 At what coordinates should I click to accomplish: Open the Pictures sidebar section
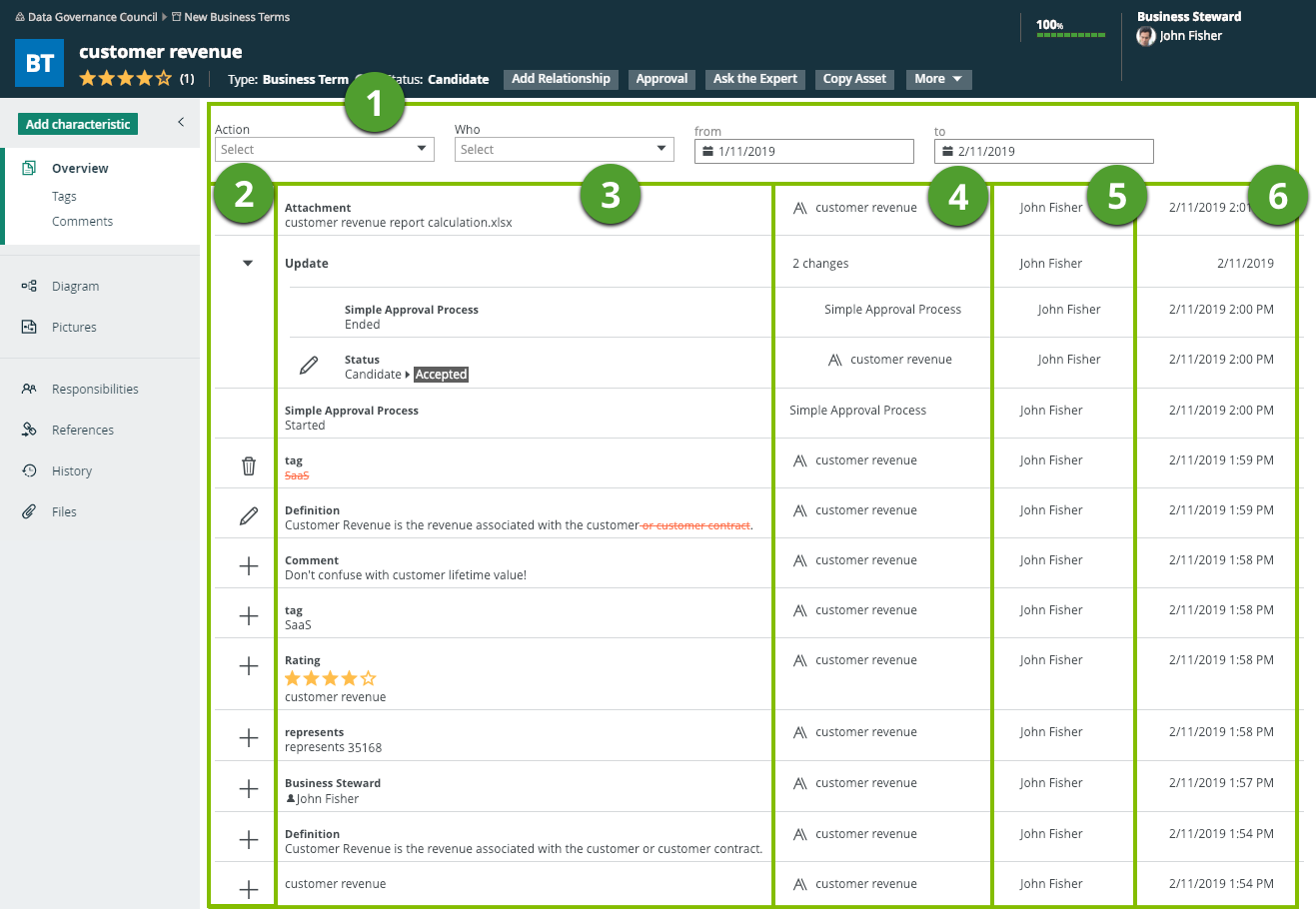(x=74, y=328)
